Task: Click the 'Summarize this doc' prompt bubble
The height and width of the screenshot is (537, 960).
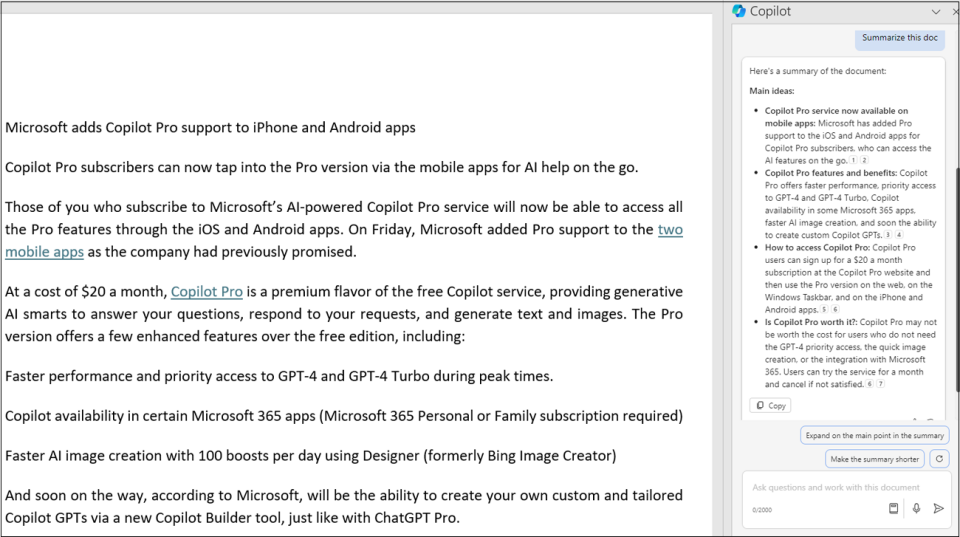Action: 899,38
